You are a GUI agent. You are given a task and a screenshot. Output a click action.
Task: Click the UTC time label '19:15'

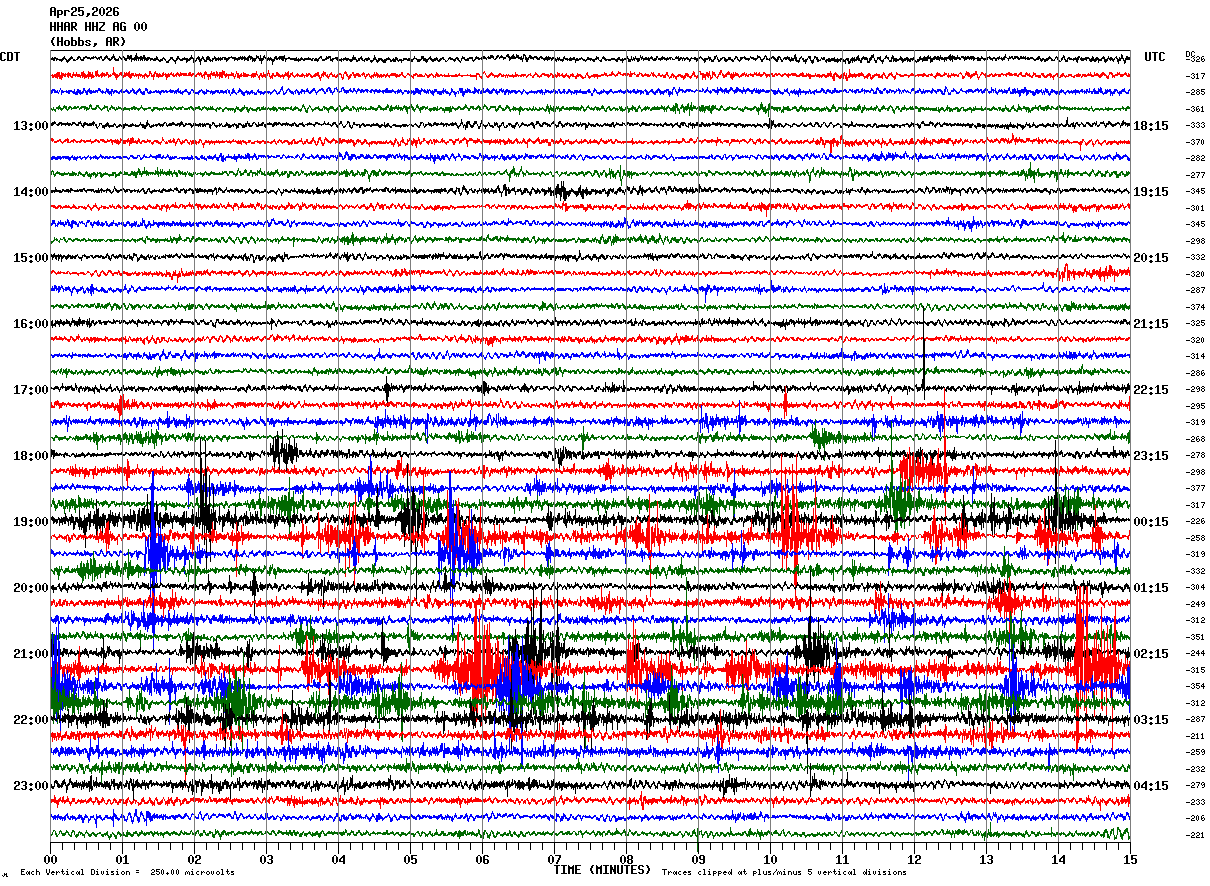coord(1151,192)
